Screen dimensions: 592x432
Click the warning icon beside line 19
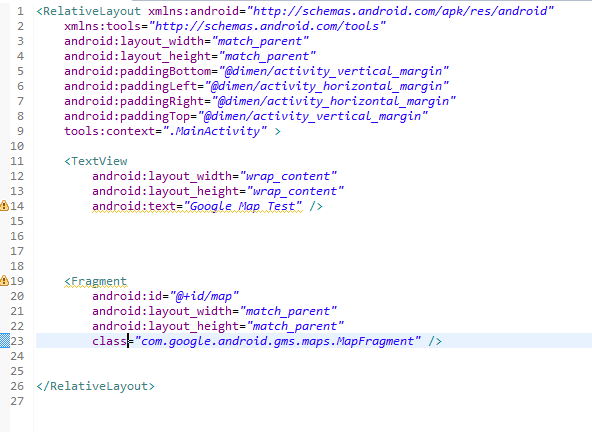click(x=4, y=281)
